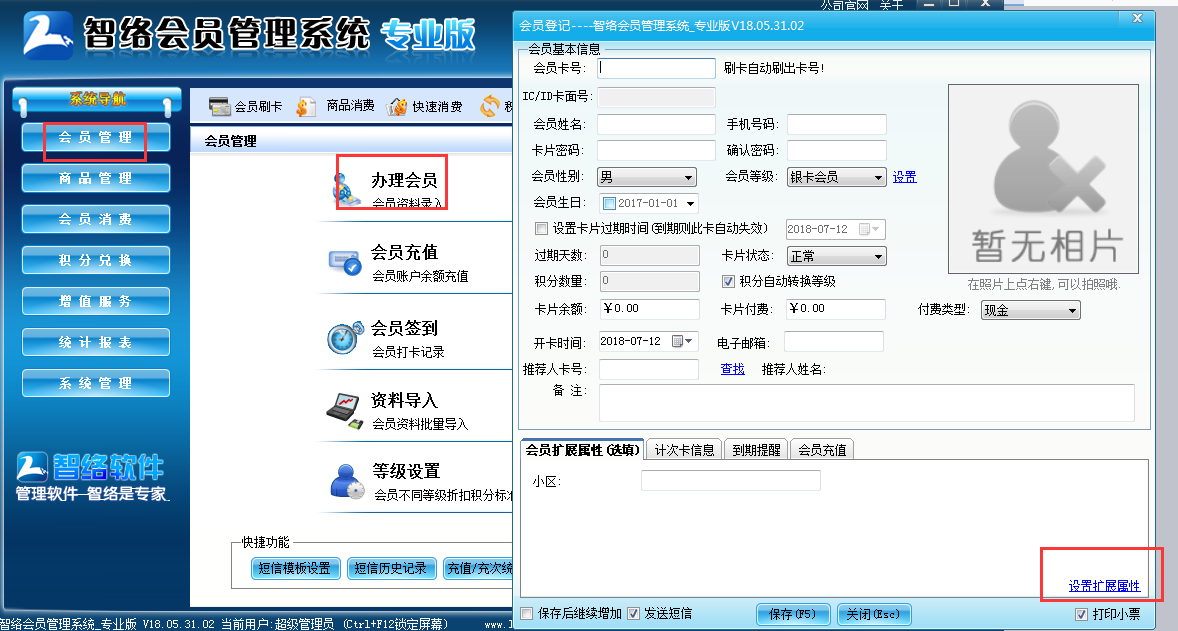This screenshot has height=631, width=1178.
Task: Switch to 到期提醒 tab
Action: pos(756,450)
